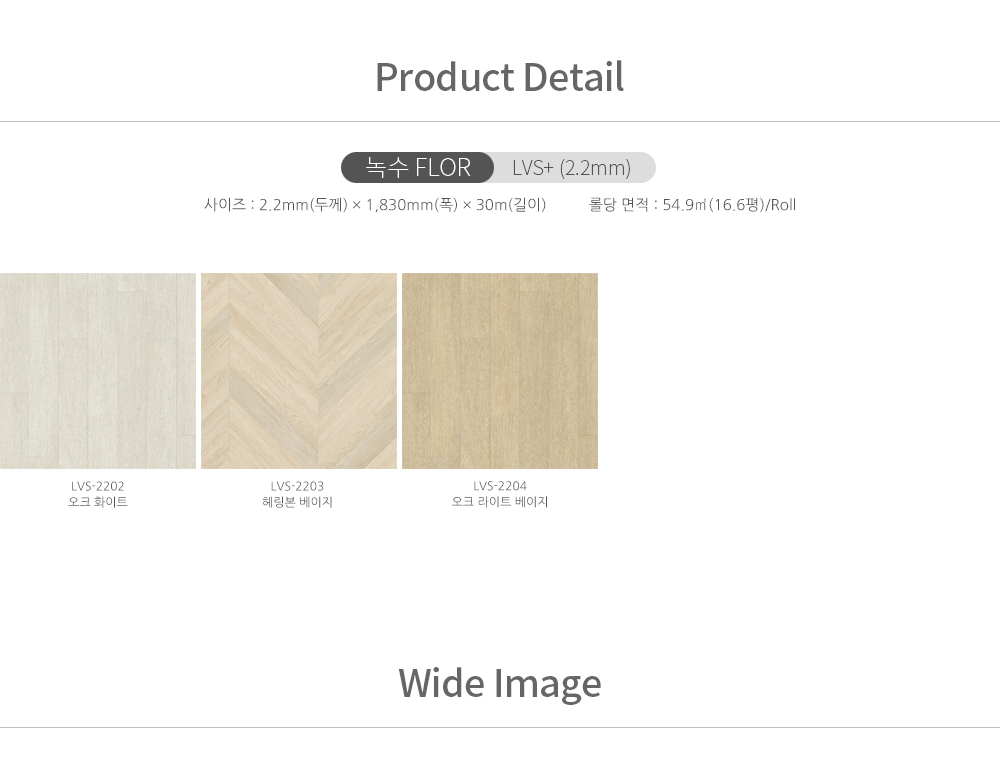Screen dimensions: 1000x758
Task: Select the 오크 라이트 베이지 product name
Action: pyautogui.click(x=500, y=502)
